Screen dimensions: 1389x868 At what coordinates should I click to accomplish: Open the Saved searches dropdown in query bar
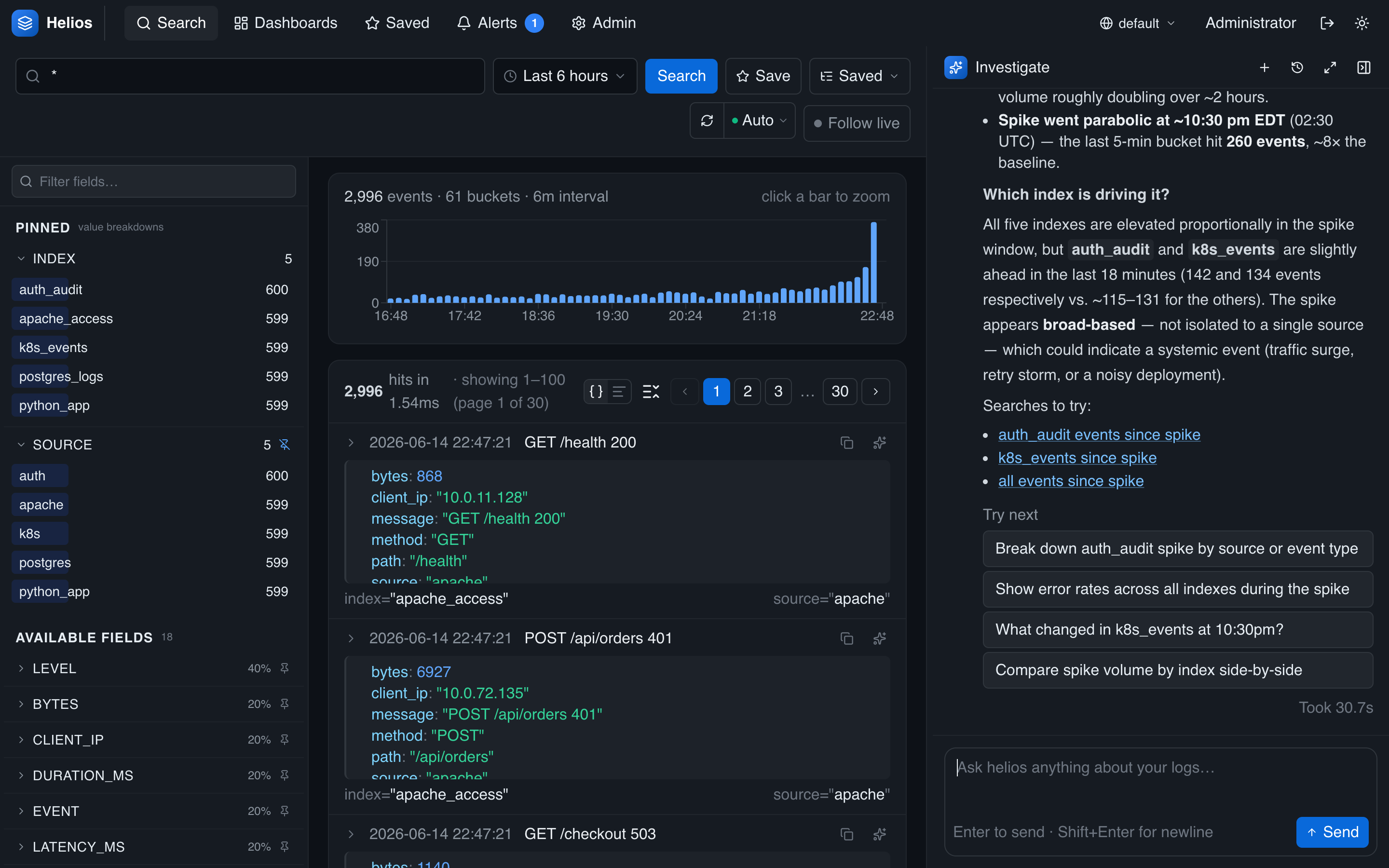coord(859,76)
